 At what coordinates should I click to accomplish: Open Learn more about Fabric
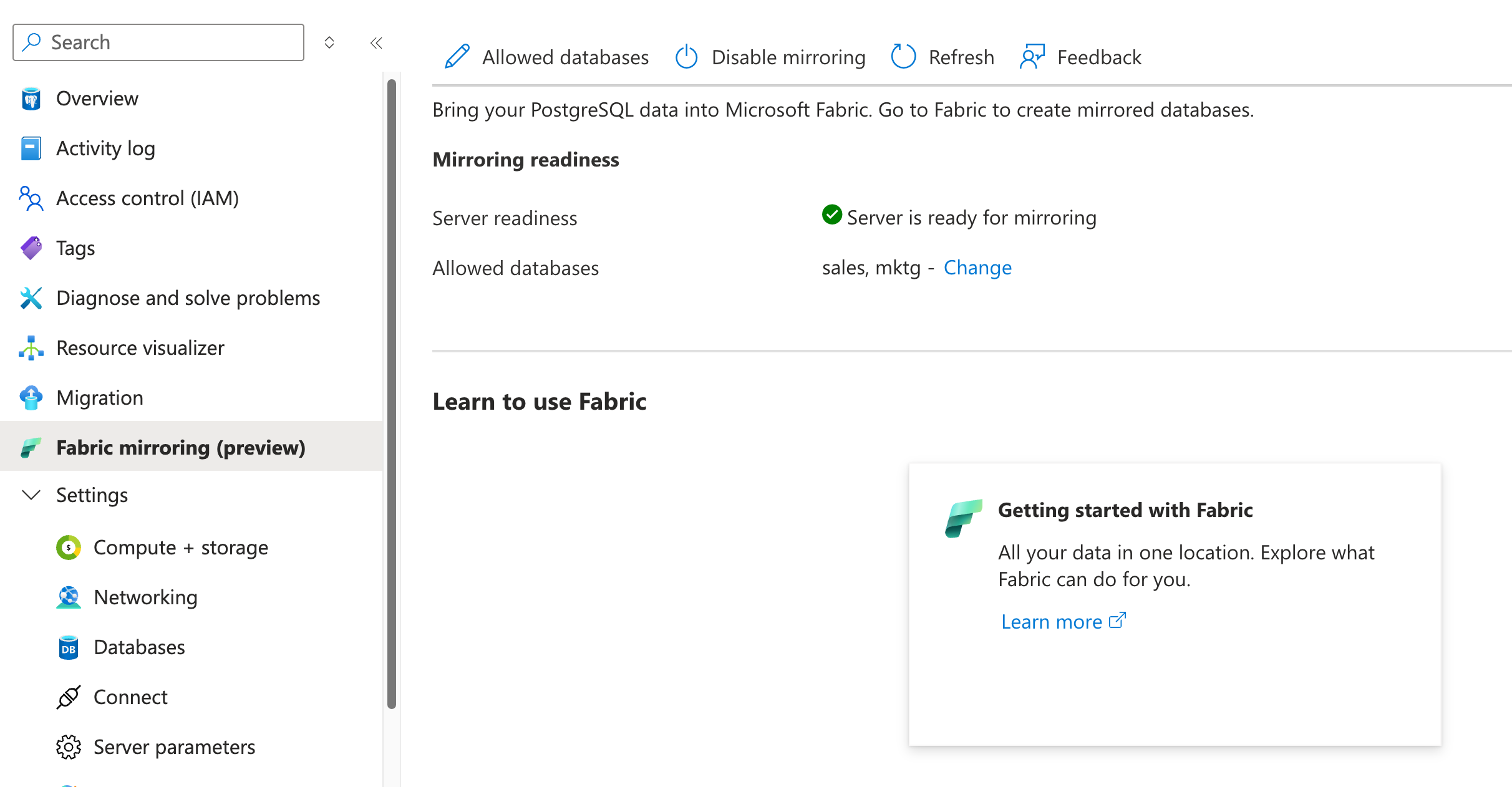[x=1052, y=621]
